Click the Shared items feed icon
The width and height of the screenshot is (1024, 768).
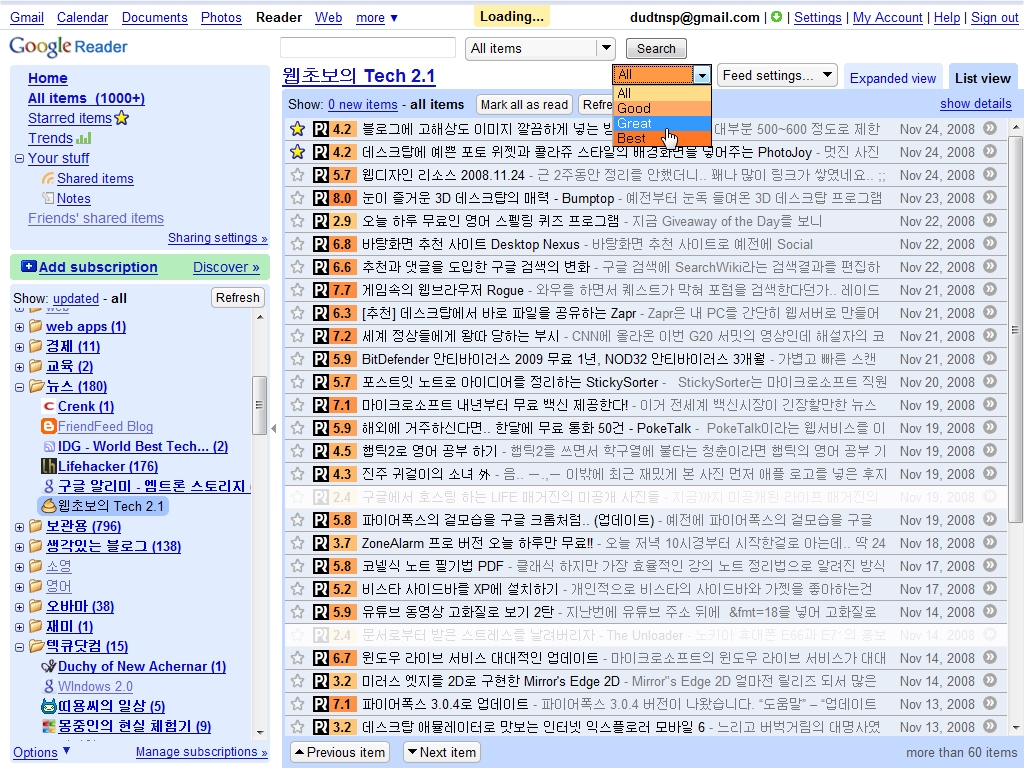tap(48, 178)
